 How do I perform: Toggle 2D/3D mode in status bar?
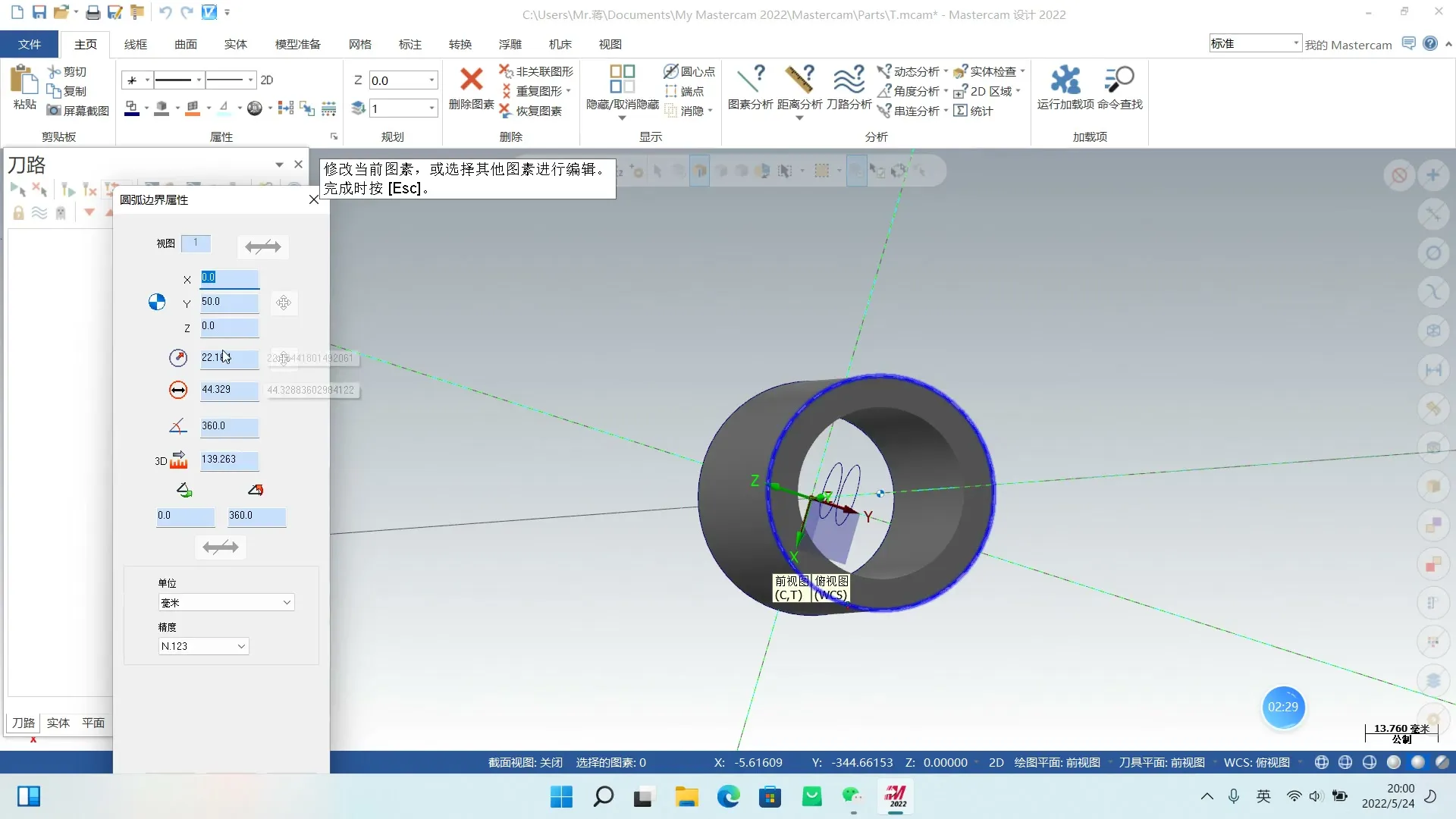[996, 763]
